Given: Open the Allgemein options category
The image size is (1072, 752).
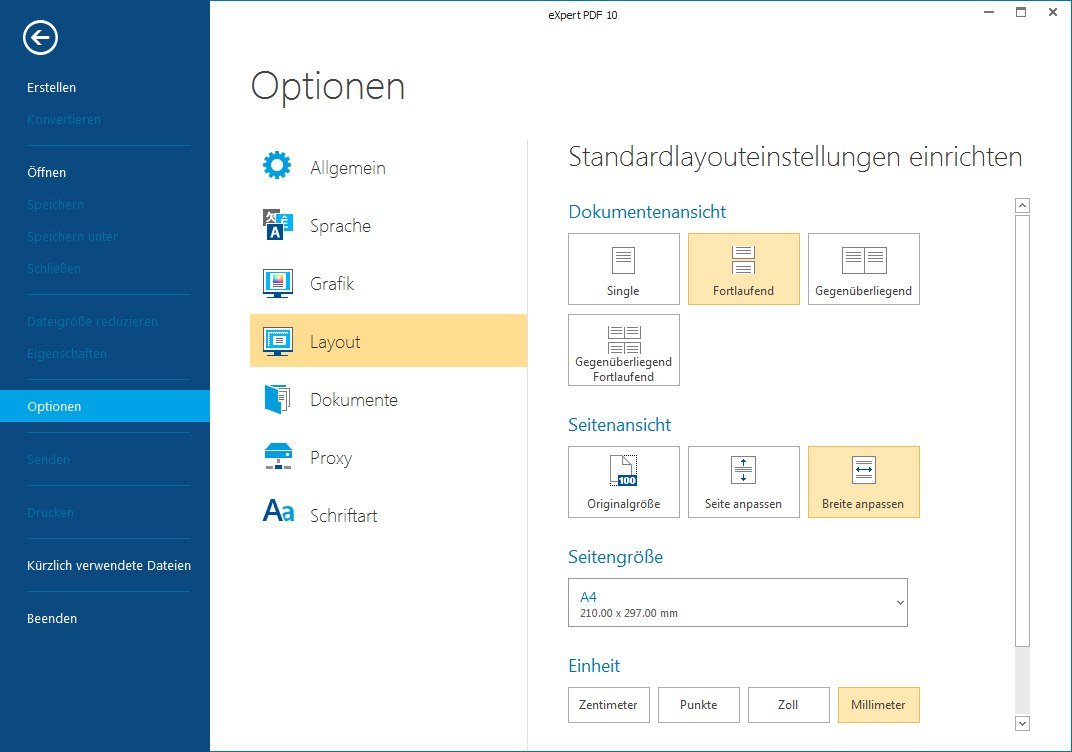Looking at the screenshot, I should coord(388,167).
